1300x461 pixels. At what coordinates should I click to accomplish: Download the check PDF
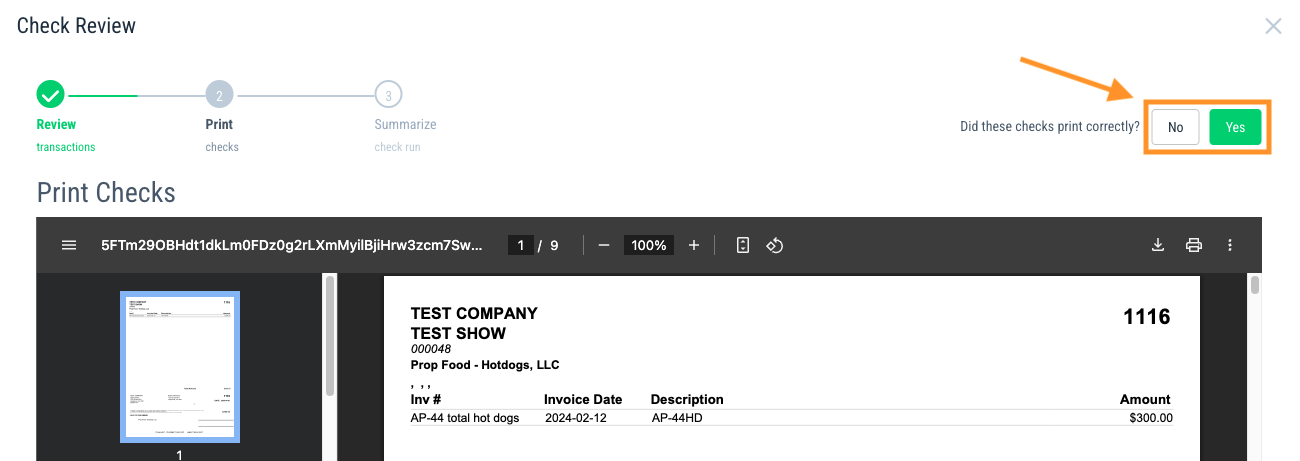(1158, 245)
